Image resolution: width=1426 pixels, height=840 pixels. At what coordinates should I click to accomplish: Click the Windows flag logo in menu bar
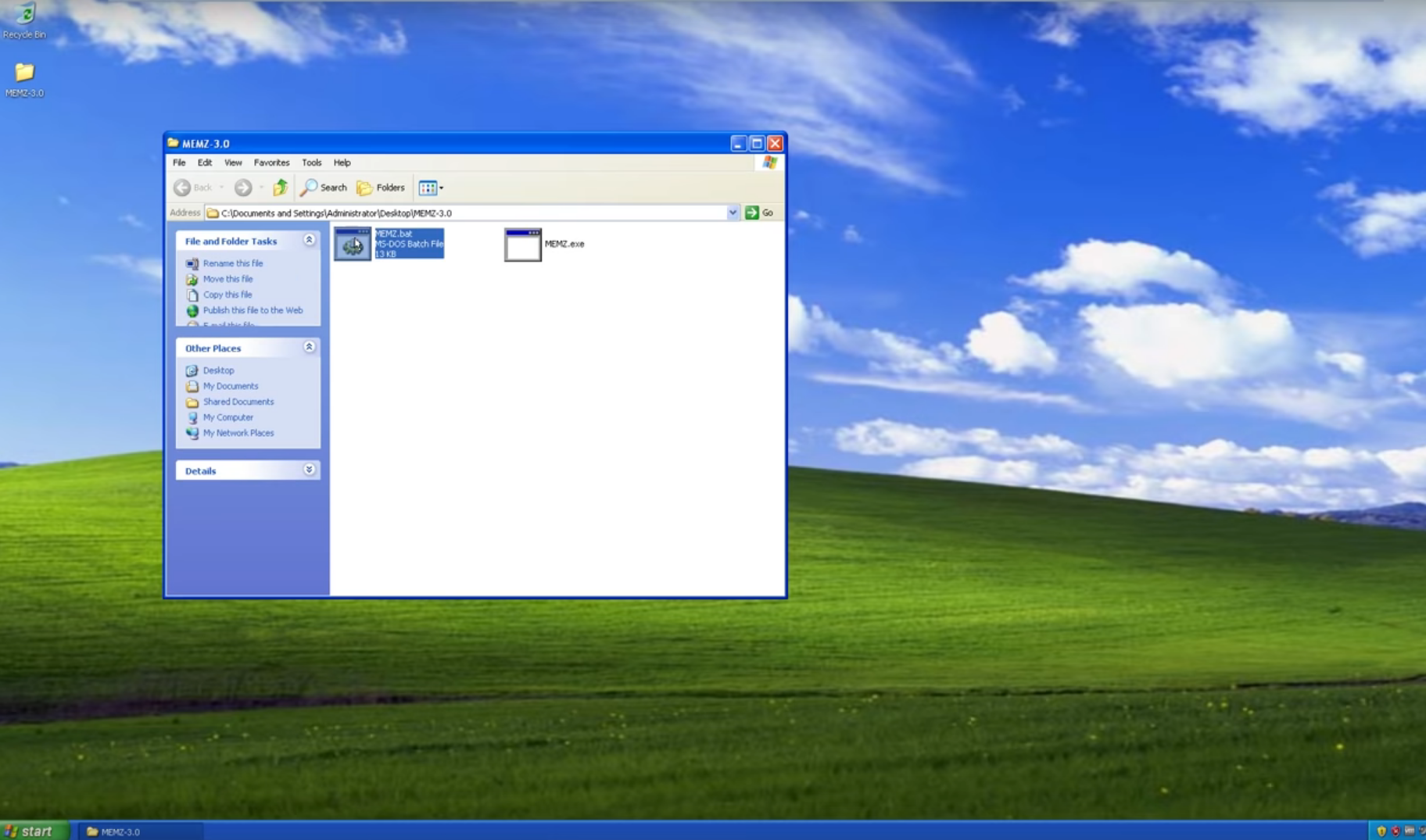click(x=770, y=163)
